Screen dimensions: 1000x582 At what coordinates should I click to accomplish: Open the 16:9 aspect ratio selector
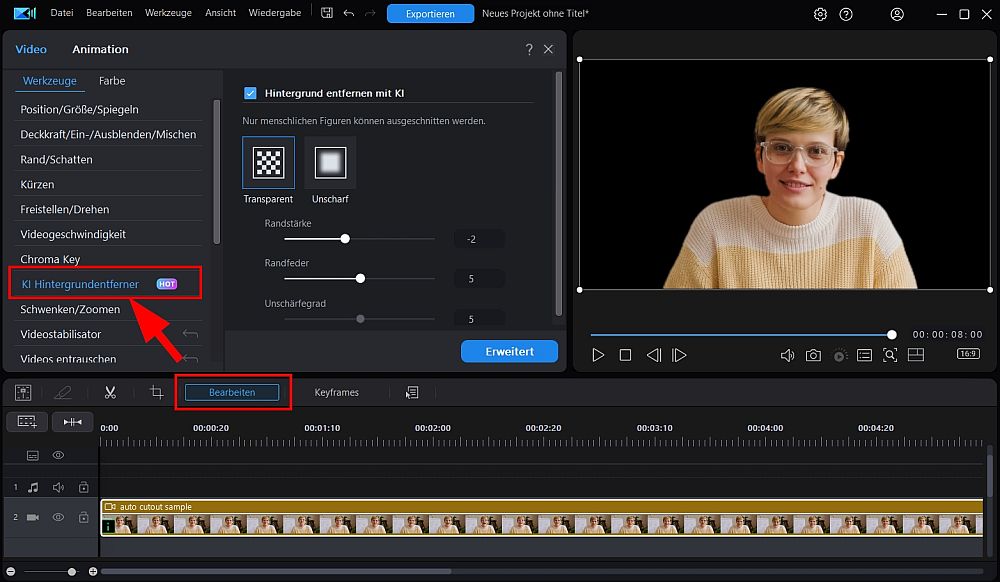point(968,354)
